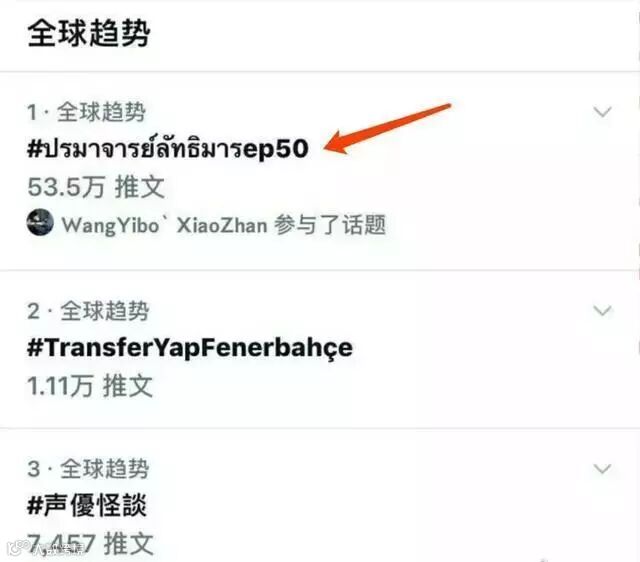Open options chevron for #TransferYapFenerbahçe trend

602,310
